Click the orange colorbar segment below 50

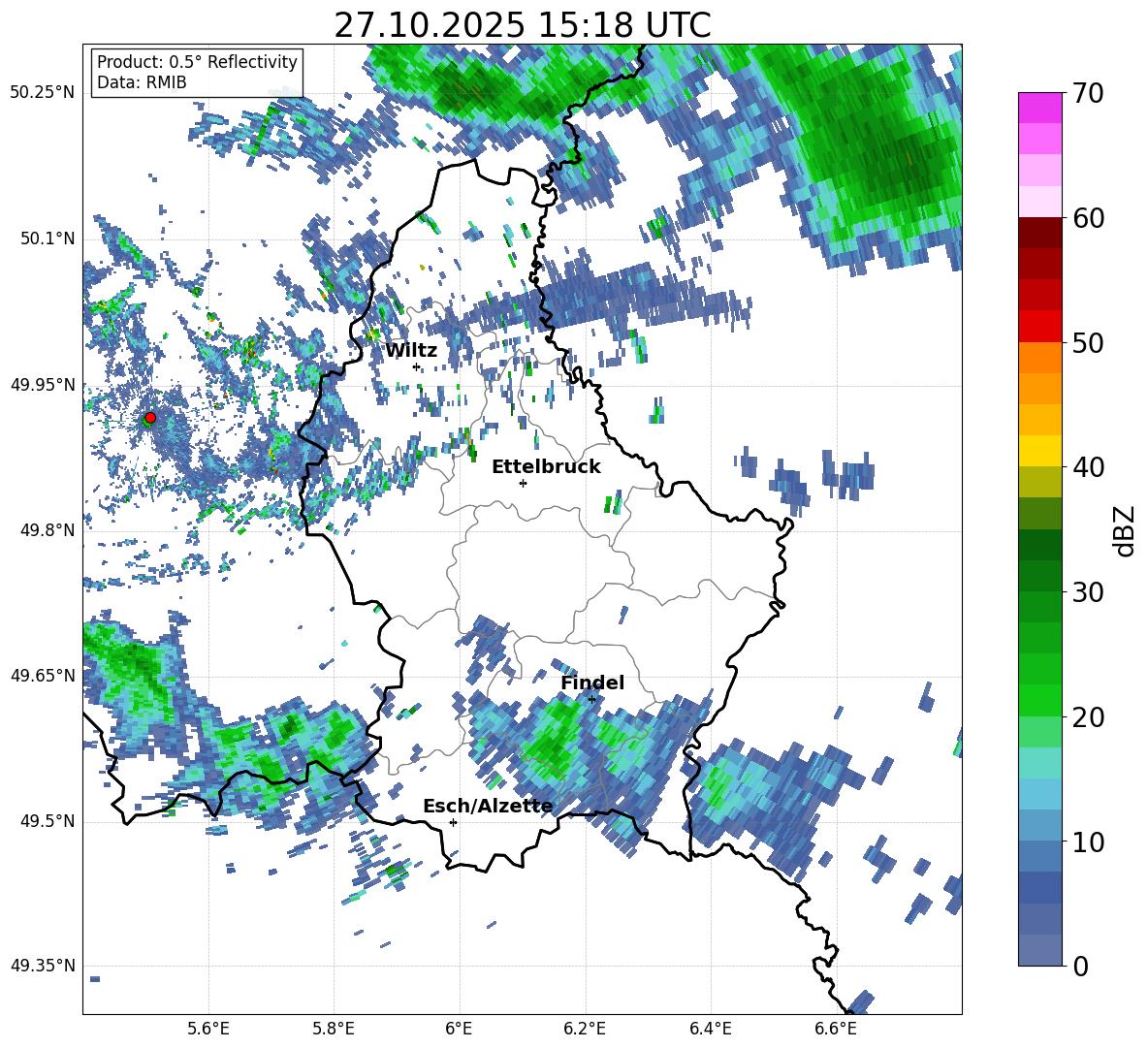point(1039,358)
